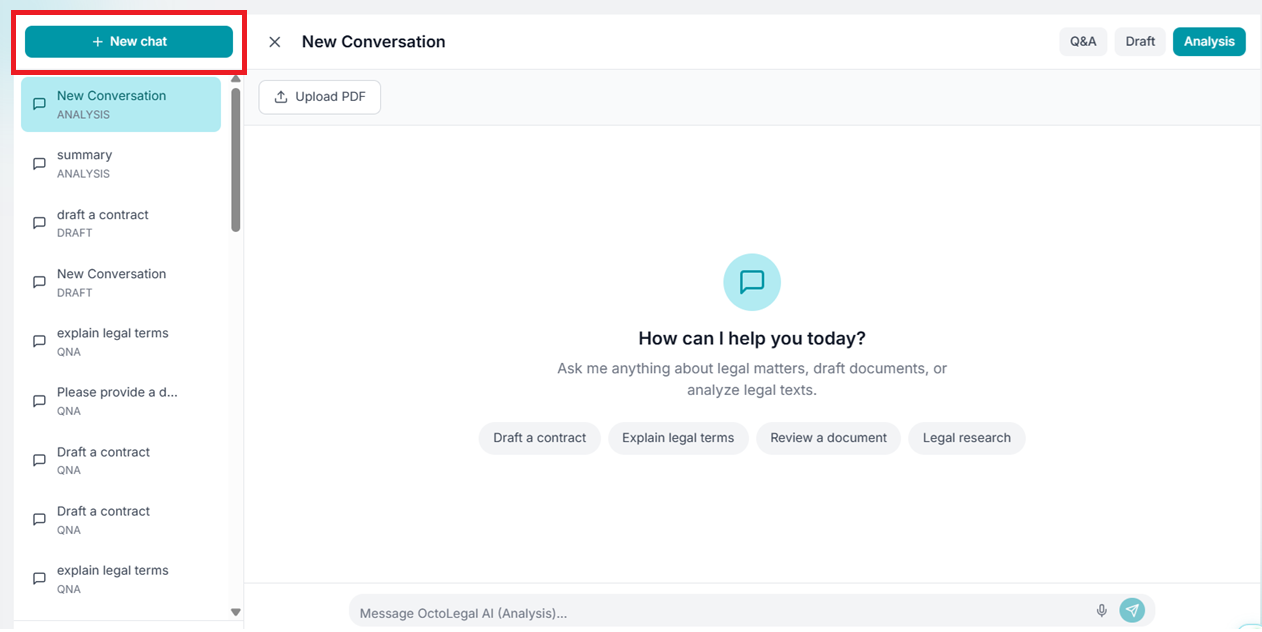Click the microphone icon in the message bar
The image size is (1262, 632).
(x=1101, y=609)
